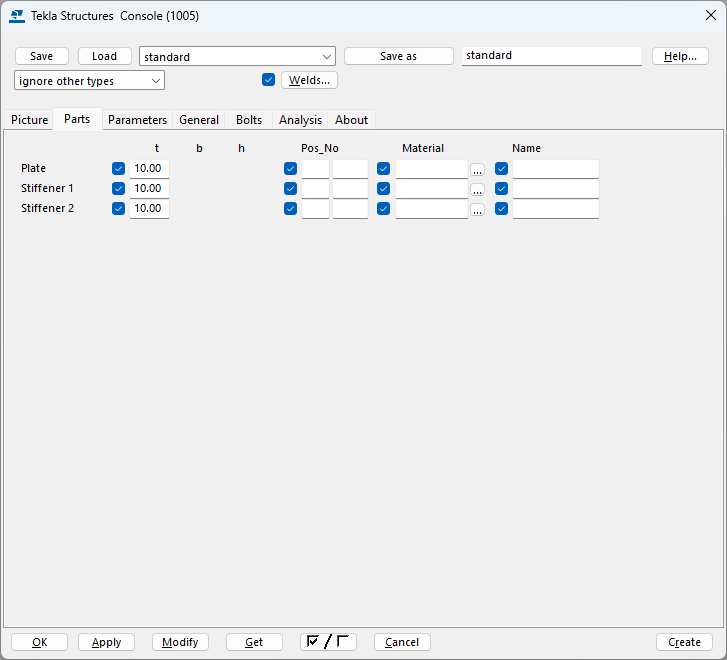The height and width of the screenshot is (660, 727).
Task: Click the Stiffener 2 Pos_No prefix field
Action: pos(315,208)
